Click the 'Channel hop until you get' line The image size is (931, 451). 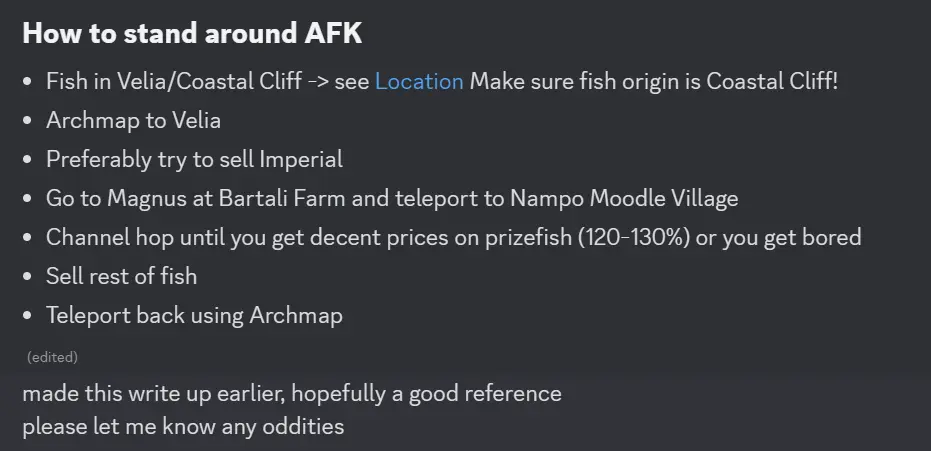(454, 237)
